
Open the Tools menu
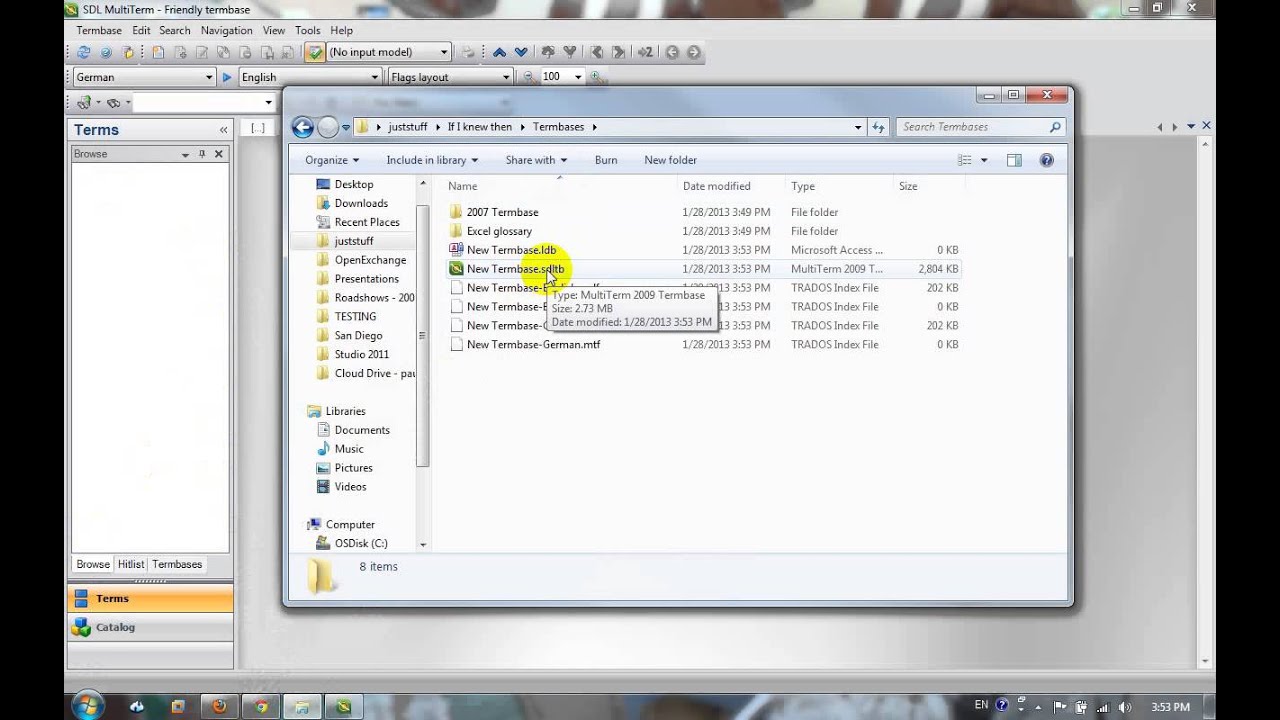[x=307, y=31]
